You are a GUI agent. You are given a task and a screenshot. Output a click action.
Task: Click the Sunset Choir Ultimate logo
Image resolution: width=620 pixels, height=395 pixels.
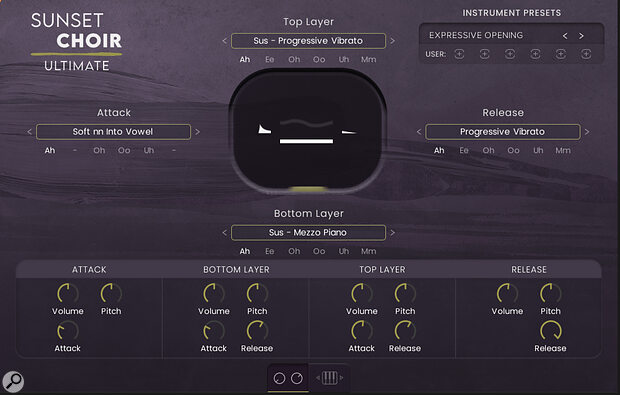coord(76,42)
